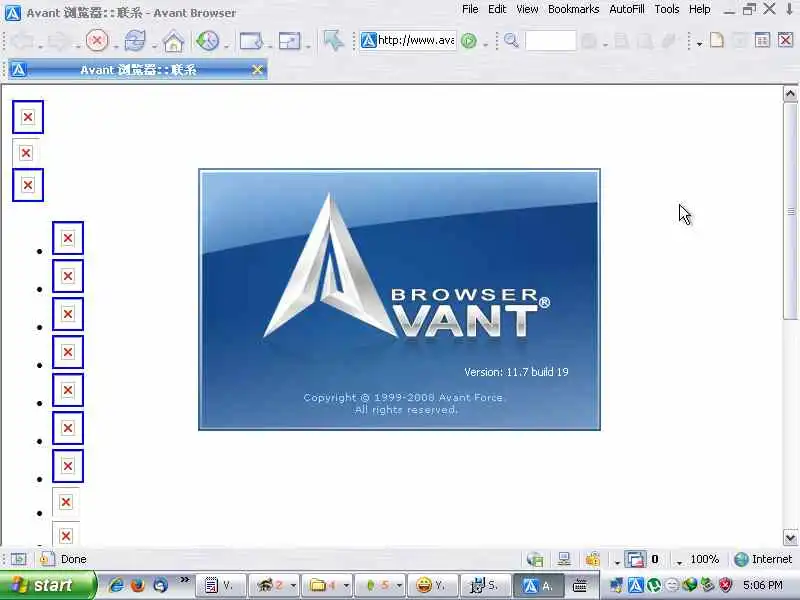Click the blank New page icon
Viewport: 800px width, 600px height.
(717, 40)
